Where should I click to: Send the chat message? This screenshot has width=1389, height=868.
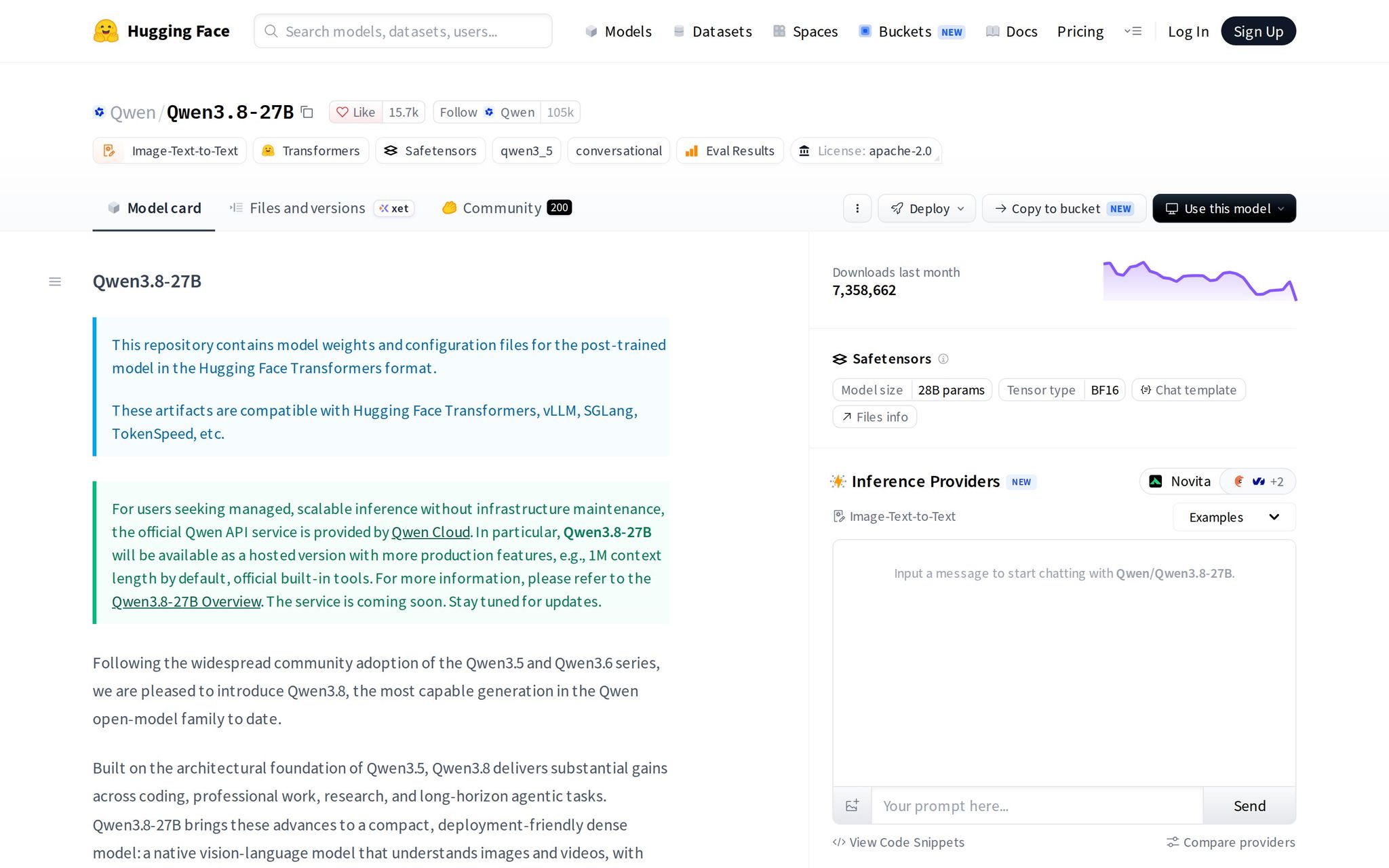1249,806
